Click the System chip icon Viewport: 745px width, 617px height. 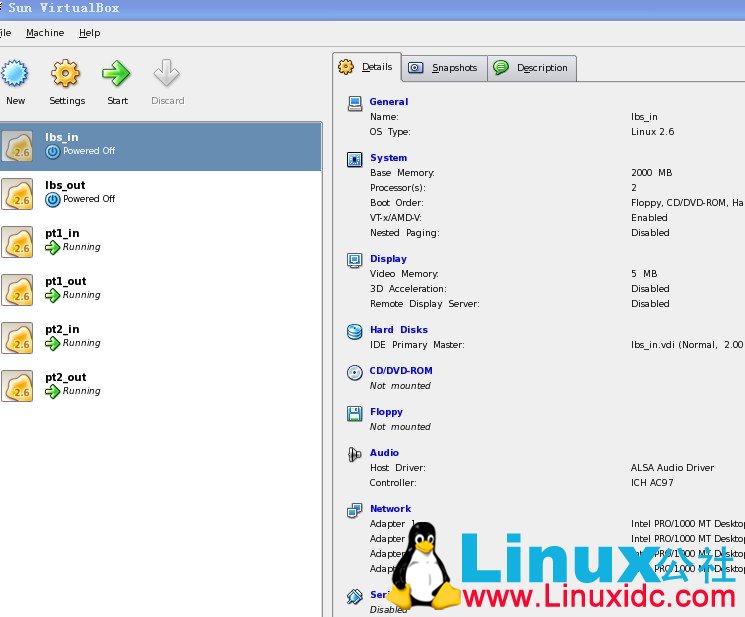354,158
